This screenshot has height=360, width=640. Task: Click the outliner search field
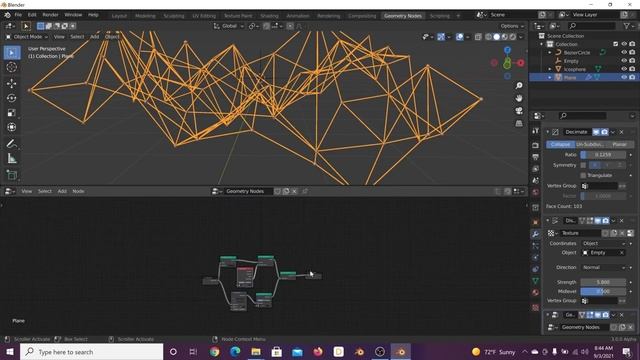coord(592,26)
